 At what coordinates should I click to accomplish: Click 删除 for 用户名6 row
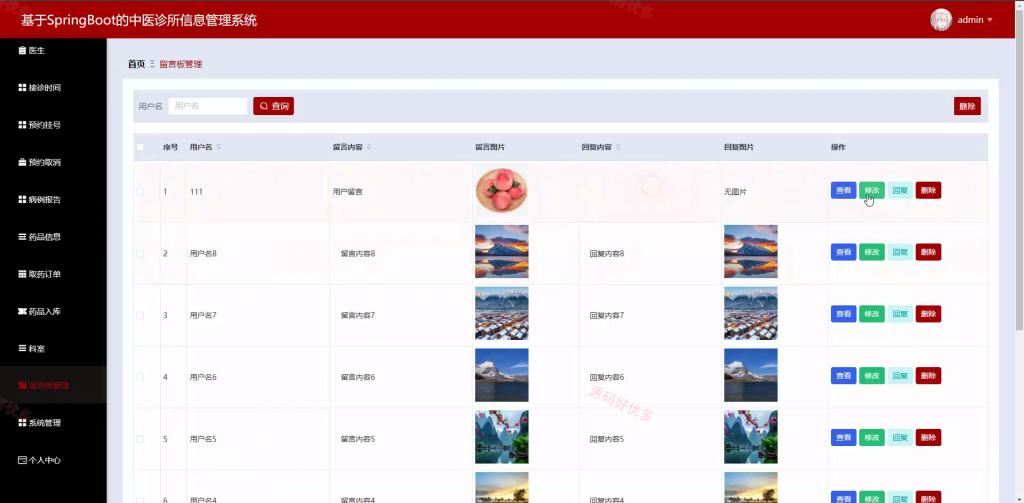click(x=928, y=376)
